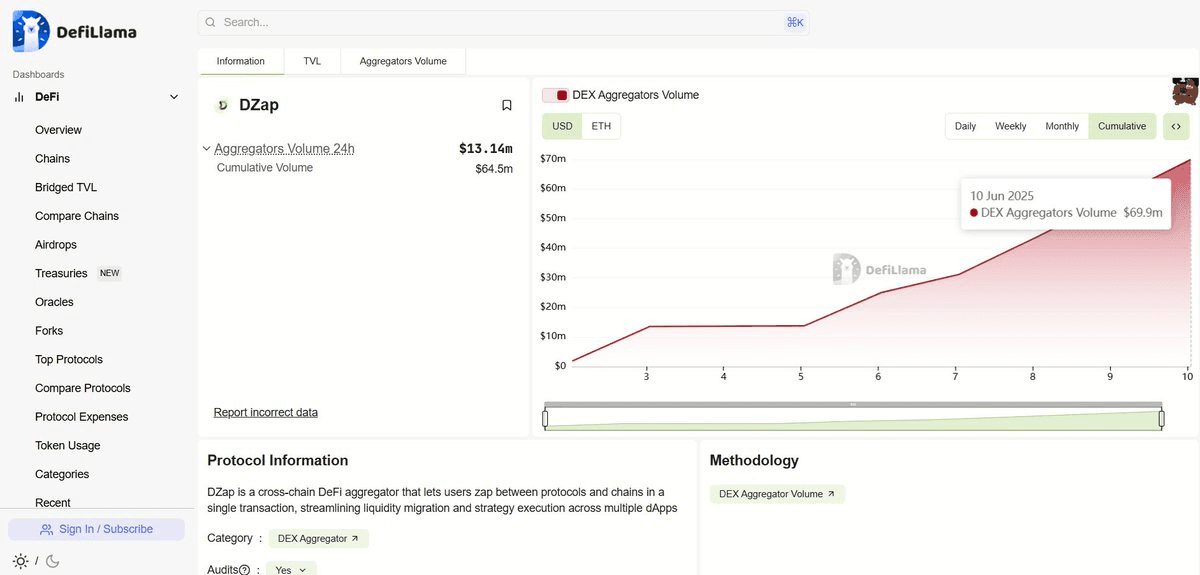The width and height of the screenshot is (1200, 575).
Task: Expand Aggregators Volume 24h details
Action: click(206, 149)
